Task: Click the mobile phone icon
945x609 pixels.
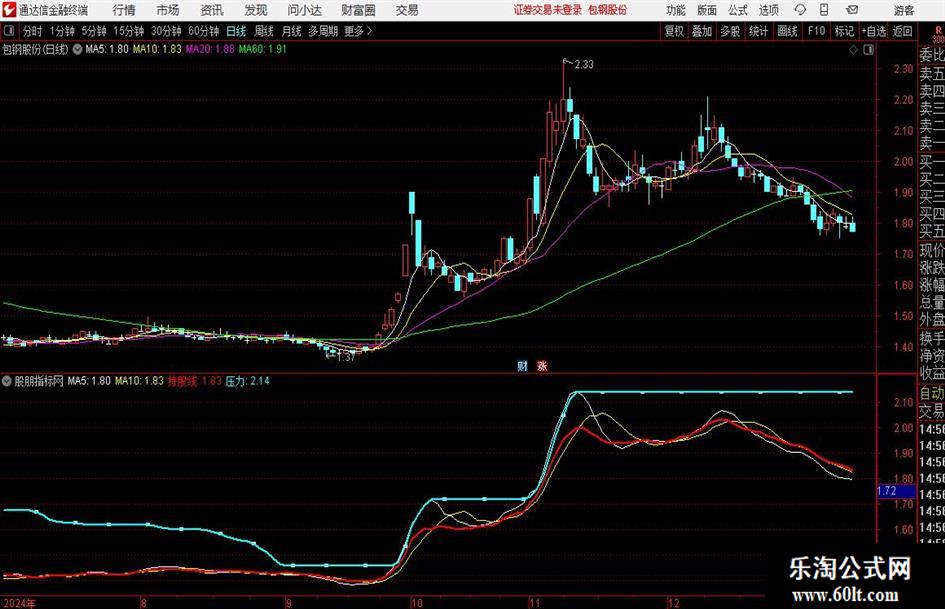Action: (x=824, y=10)
